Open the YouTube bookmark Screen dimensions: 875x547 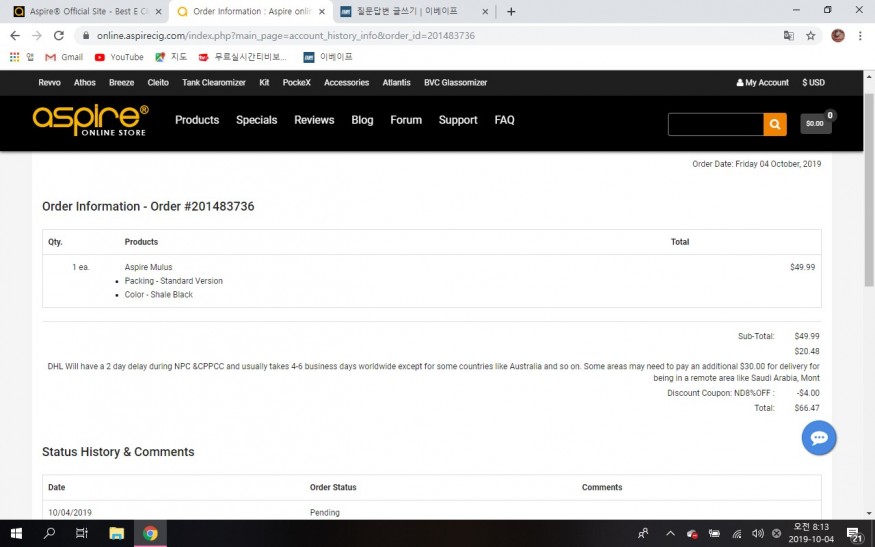tap(119, 57)
